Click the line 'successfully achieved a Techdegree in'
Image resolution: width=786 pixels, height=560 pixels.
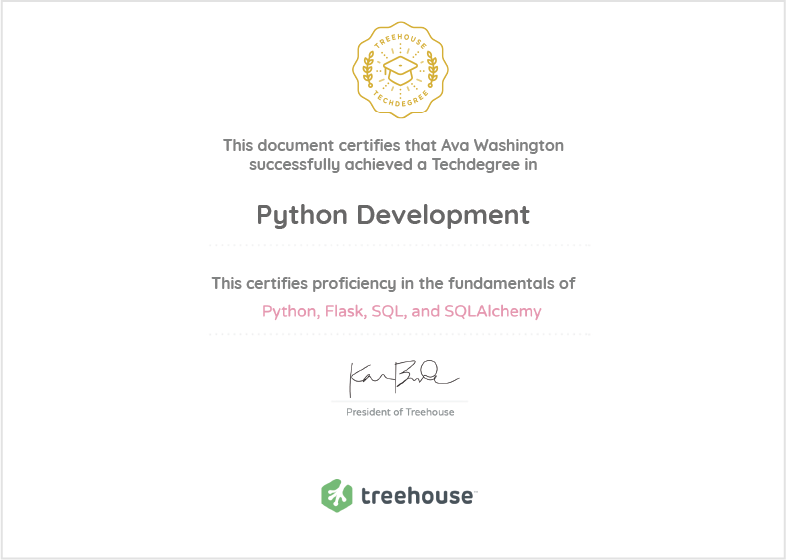point(393,164)
